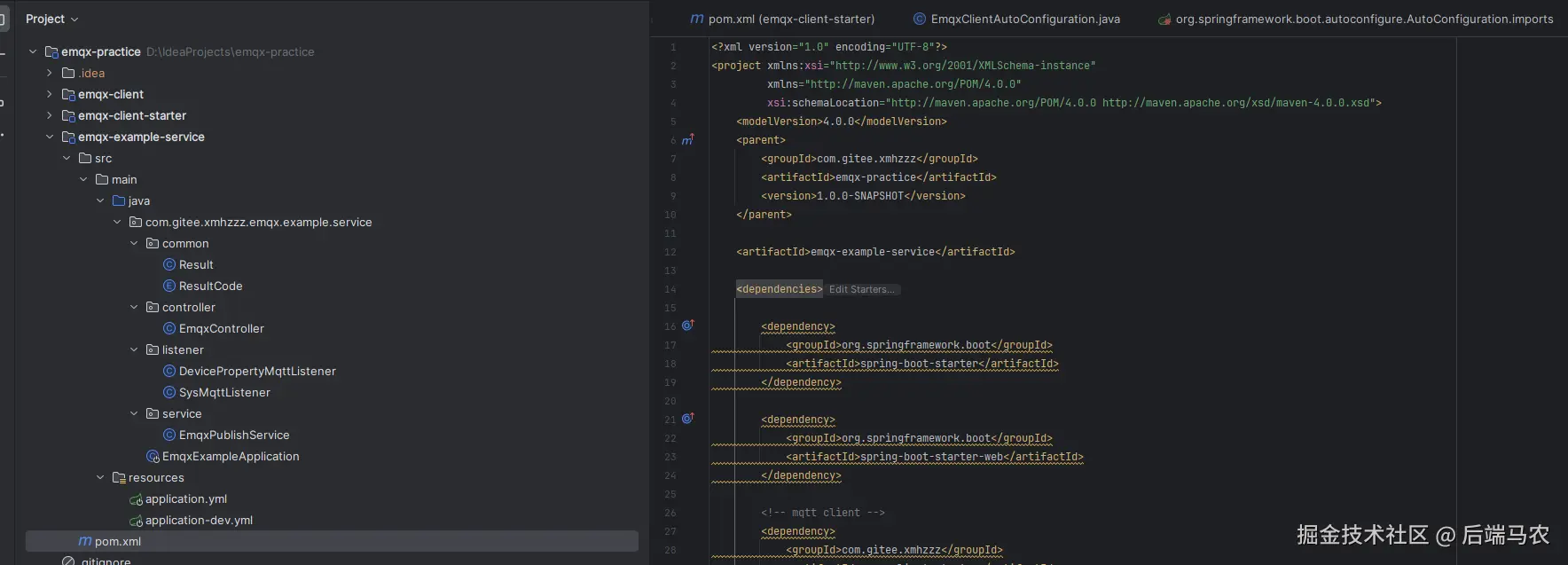
Task: Click the gutter dependency marker on line 21
Action: click(687, 419)
